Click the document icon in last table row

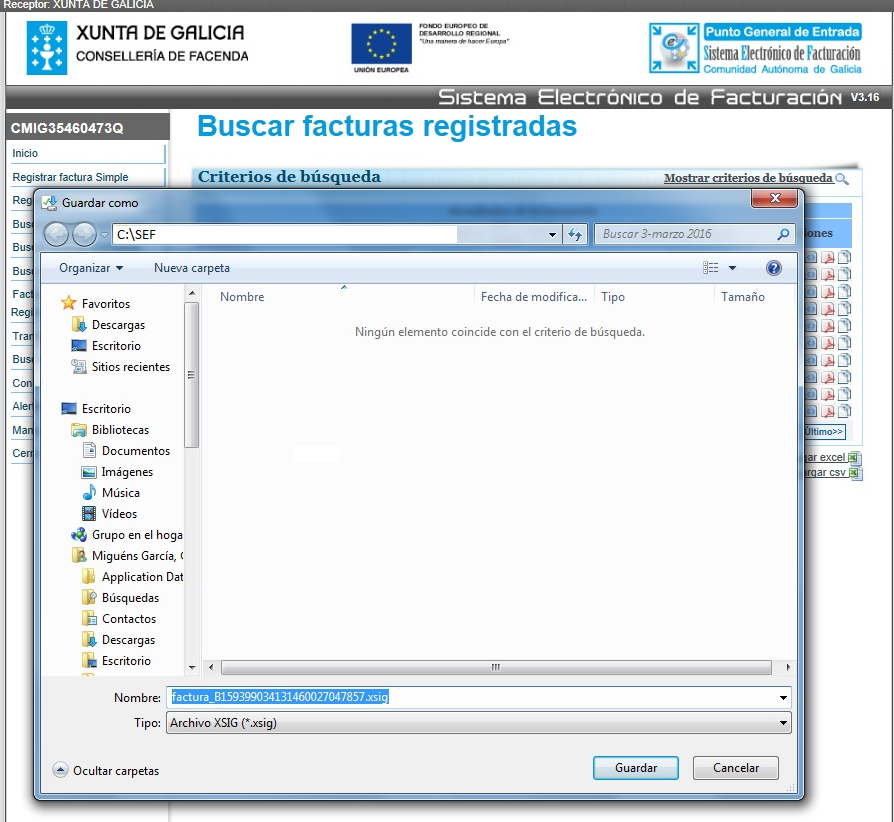point(844,411)
